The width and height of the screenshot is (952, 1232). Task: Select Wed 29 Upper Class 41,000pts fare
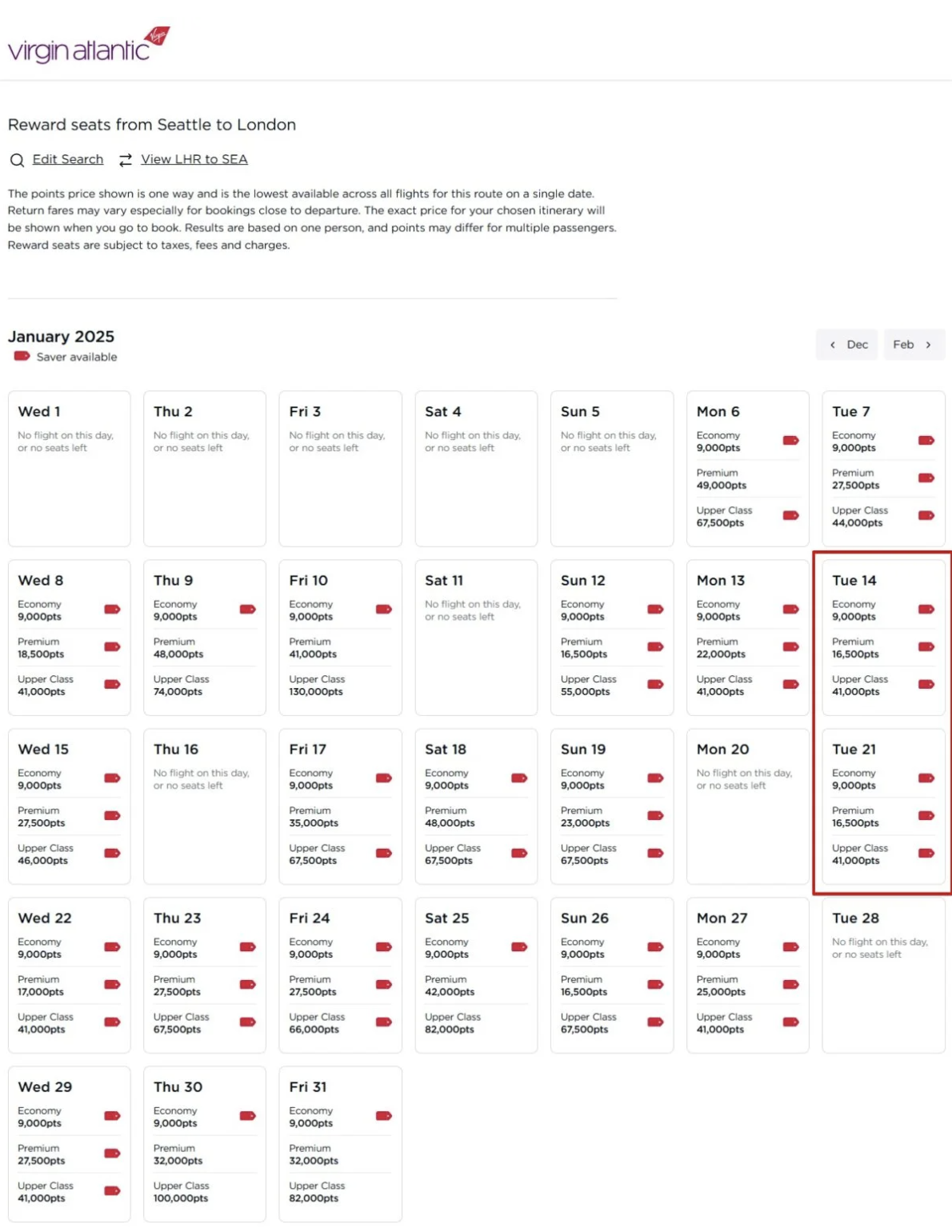69,1191
